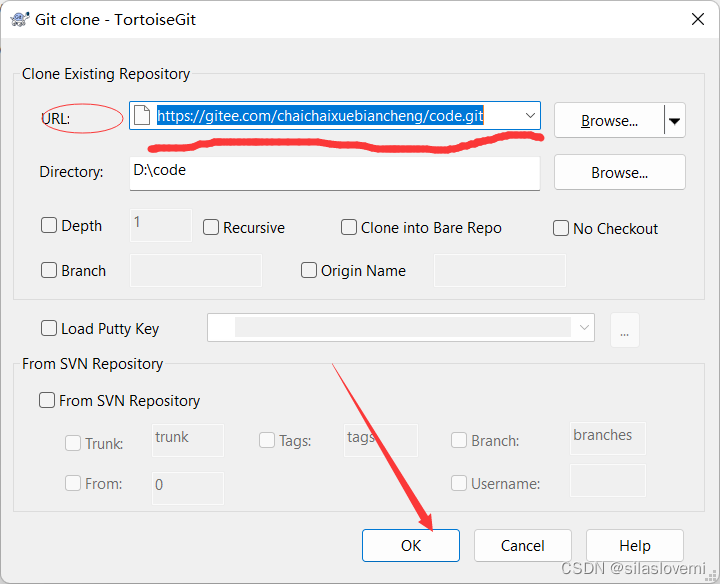Click the tags text field
This screenshot has width=720, height=584.
(381, 440)
